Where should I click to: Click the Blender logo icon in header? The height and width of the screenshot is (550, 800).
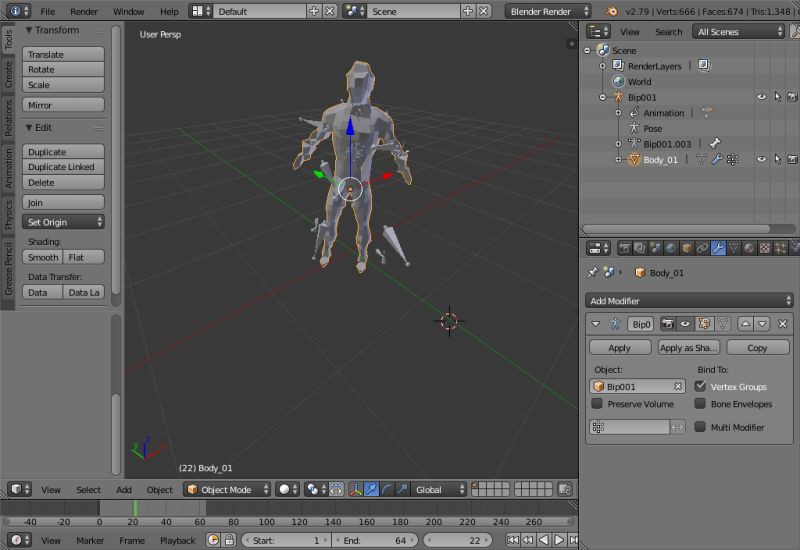point(612,11)
